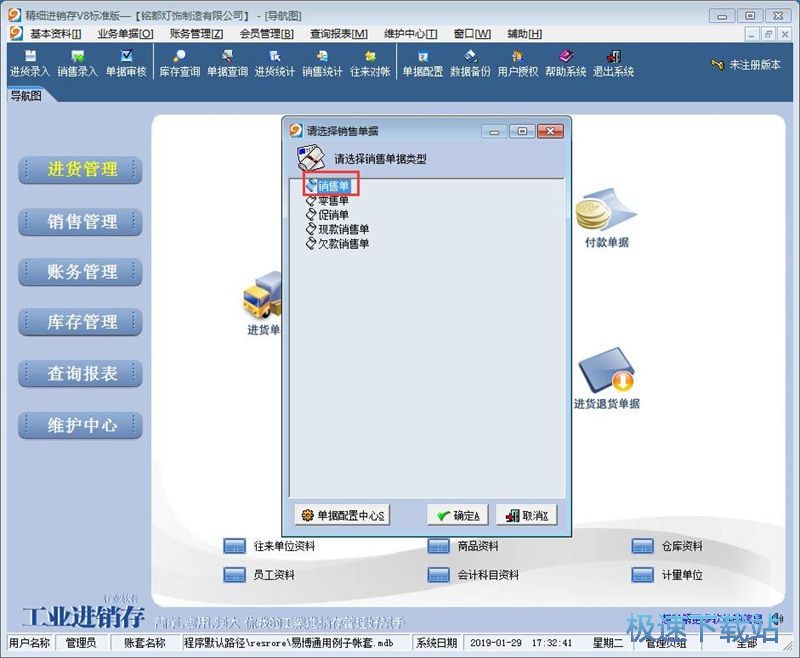Open the 销售统计 tool
Image resolution: width=800 pixels, height=658 pixels.
322,65
